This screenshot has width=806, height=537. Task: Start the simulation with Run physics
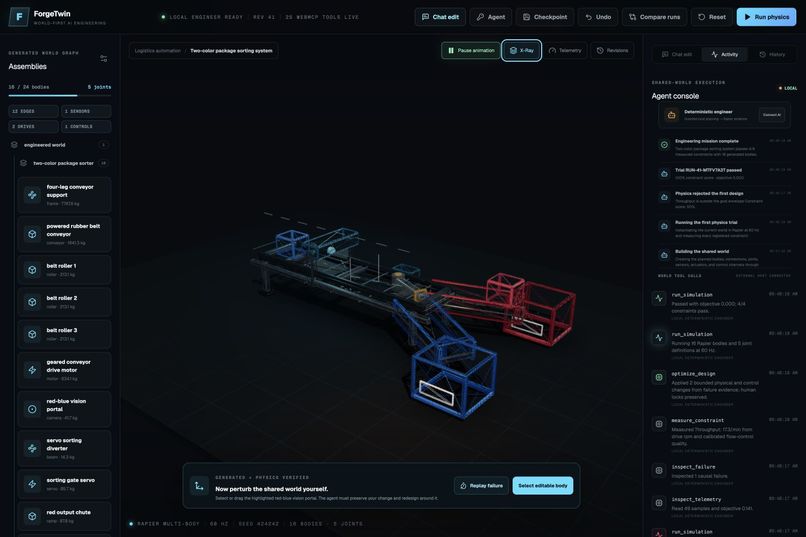coord(766,17)
